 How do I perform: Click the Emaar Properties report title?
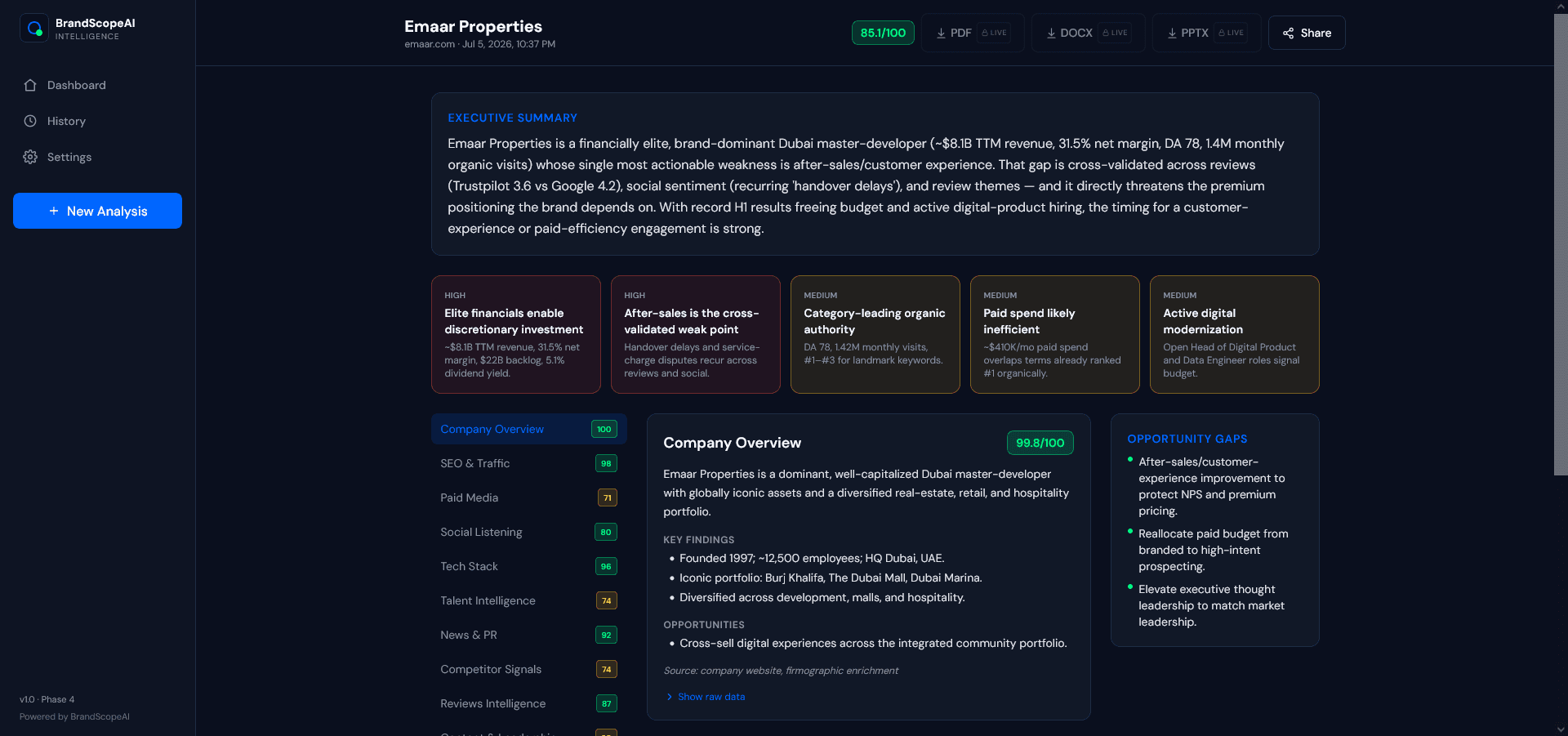(x=473, y=26)
